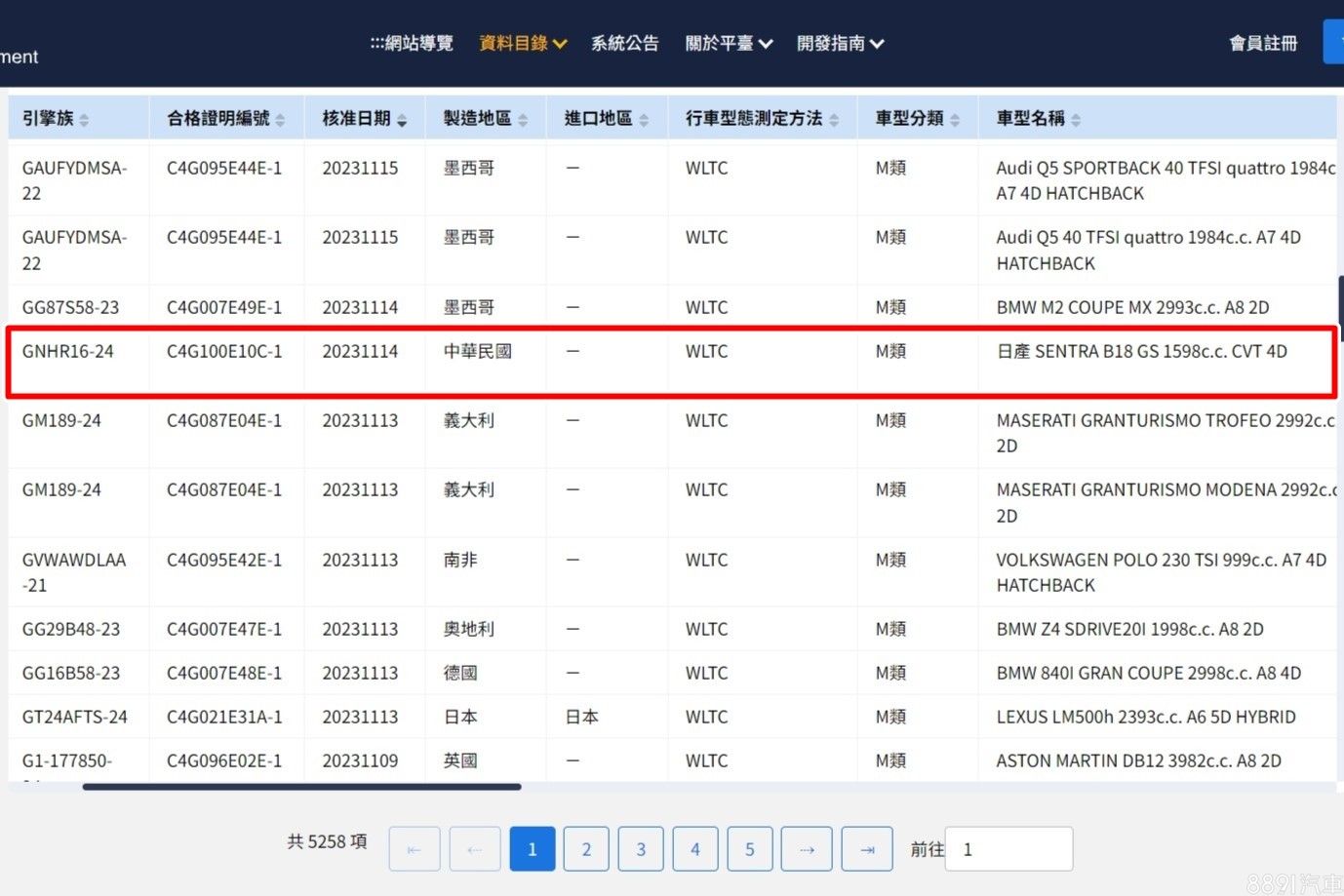The width and height of the screenshot is (1344, 896).
Task: Jump to the last page button
Action: coord(867,849)
